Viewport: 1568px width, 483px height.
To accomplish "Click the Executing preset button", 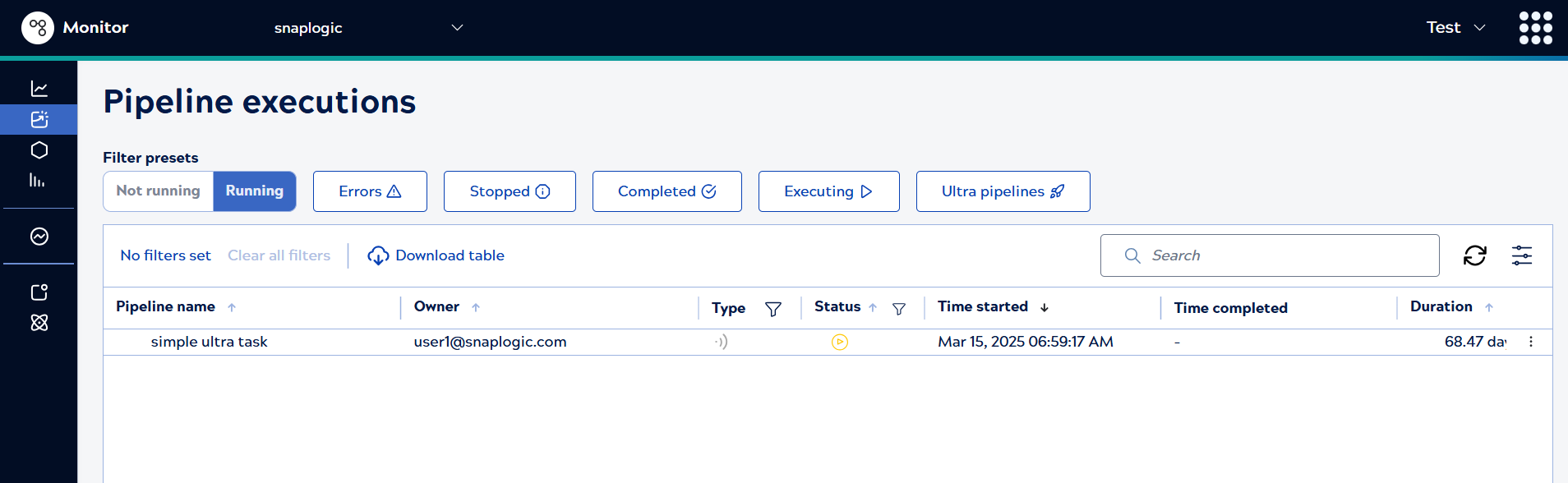I will click(x=828, y=191).
